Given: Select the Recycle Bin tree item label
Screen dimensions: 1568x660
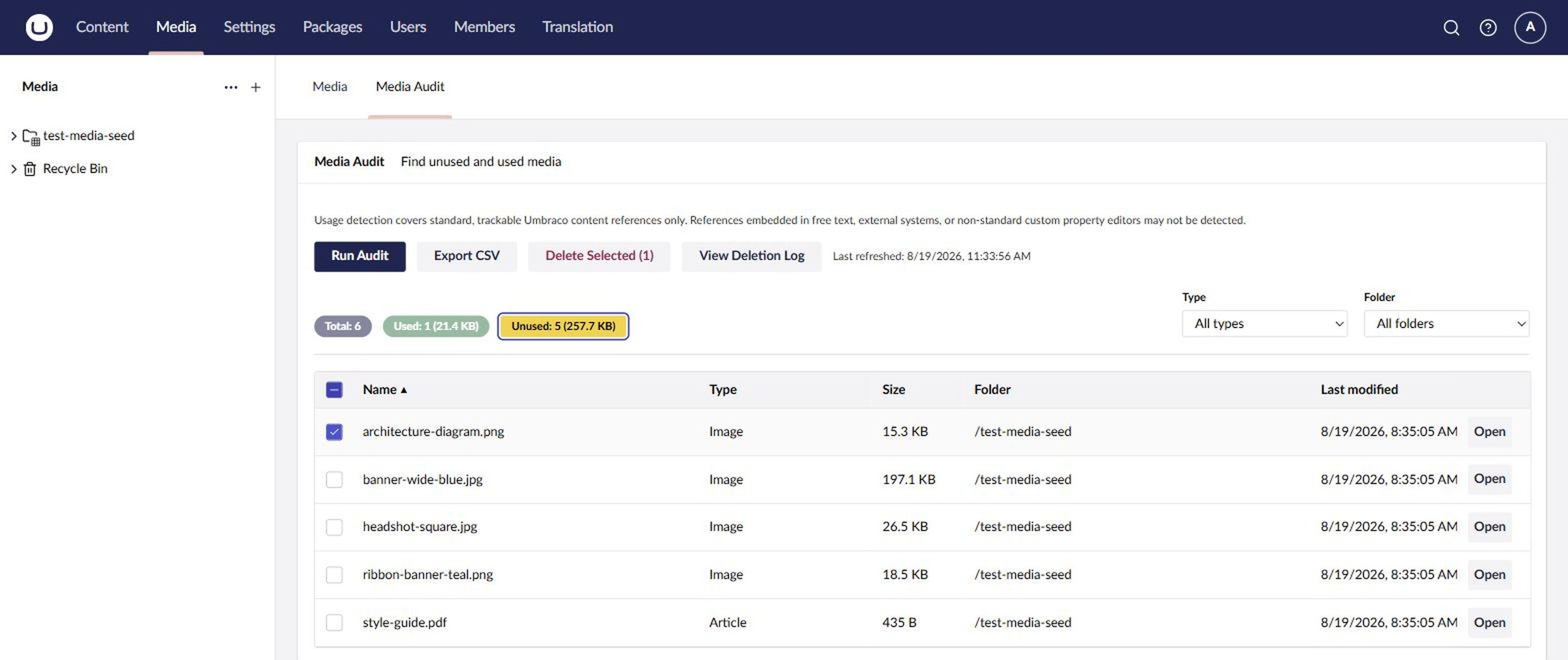Looking at the screenshot, I should (x=75, y=169).
